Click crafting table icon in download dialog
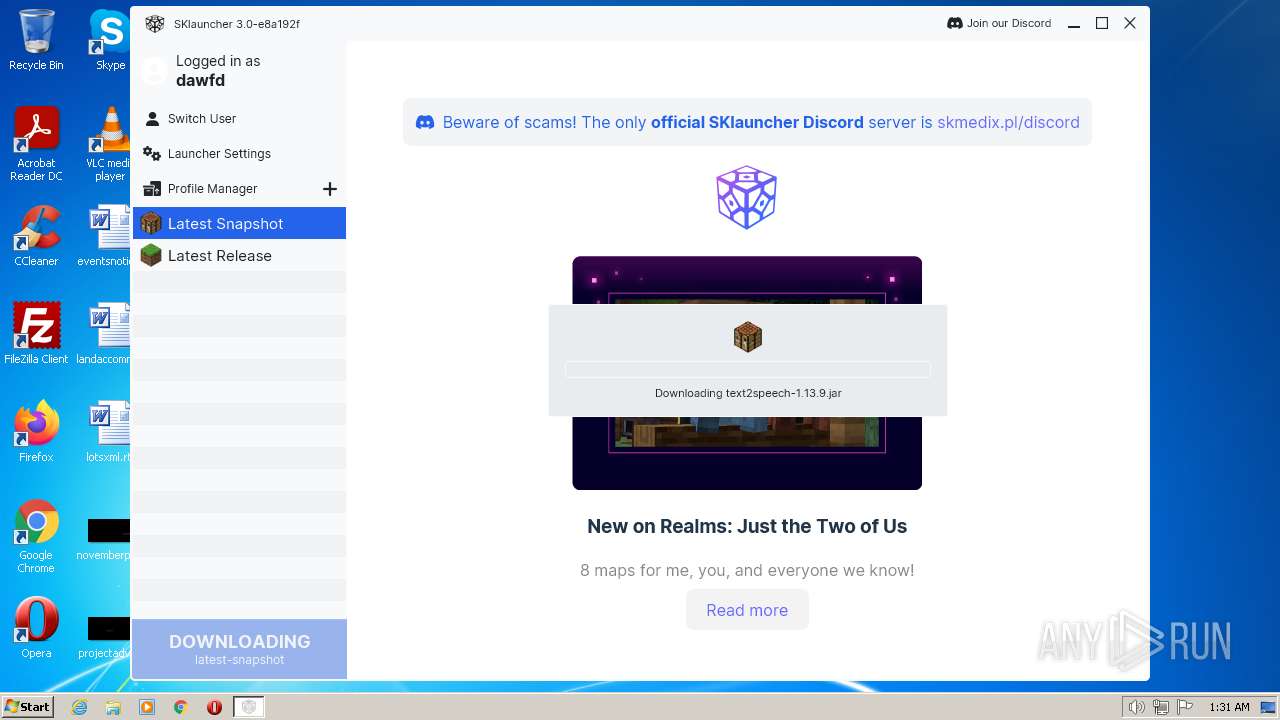This screenshot has height=720, width=1280. 748,337
